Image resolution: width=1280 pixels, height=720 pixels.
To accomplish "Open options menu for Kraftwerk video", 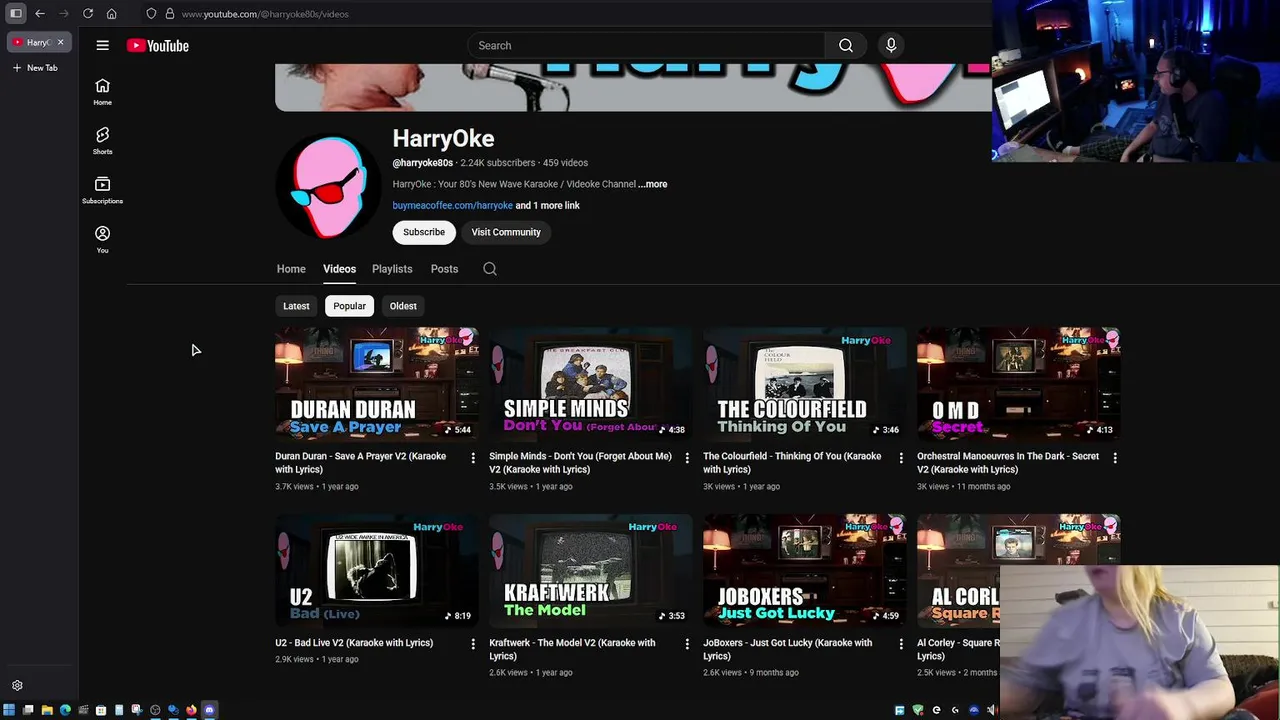I will (687, 645).
